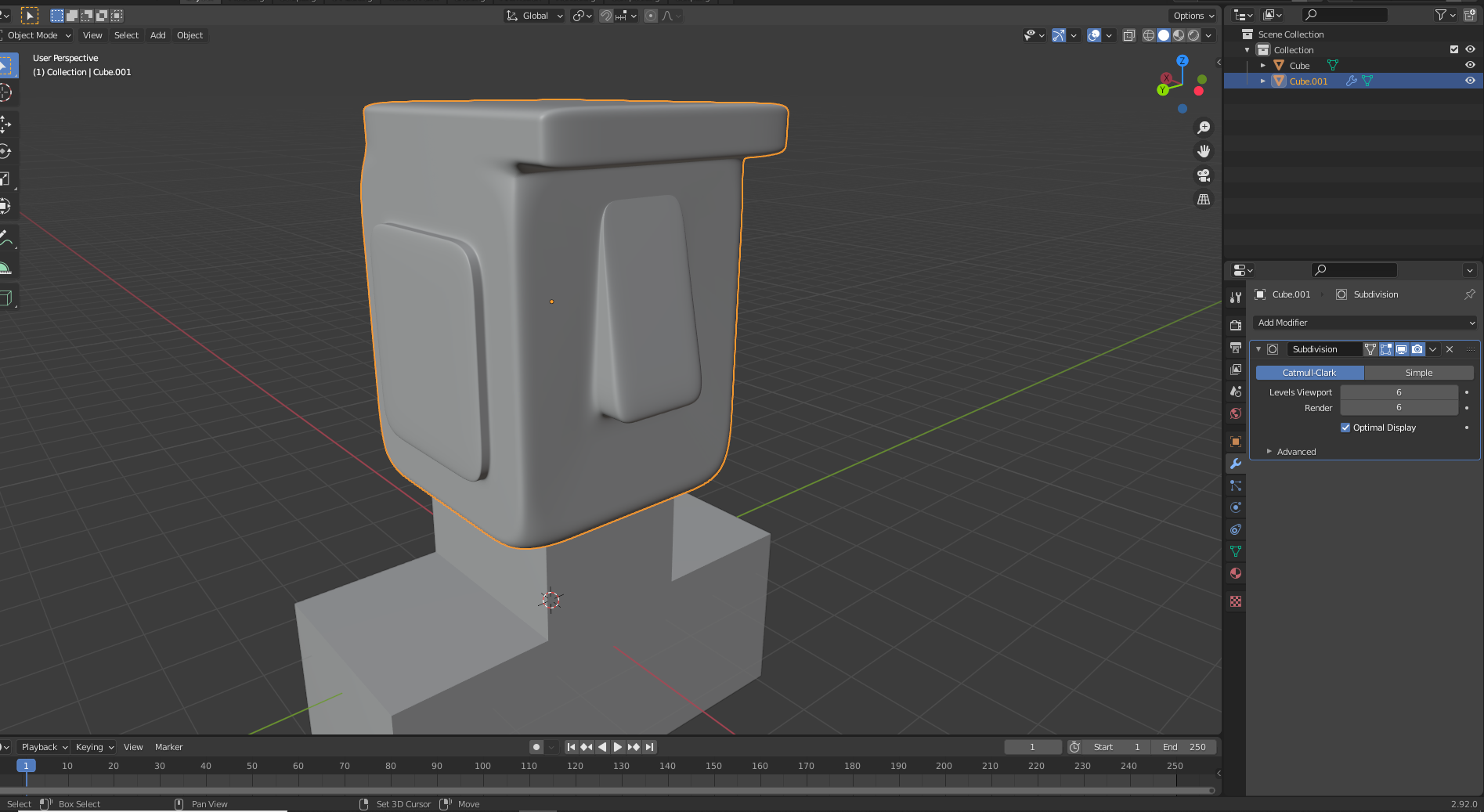
Task: Open the Texture properties tab
Action: pyautogui.click(x=1236, y=601)
